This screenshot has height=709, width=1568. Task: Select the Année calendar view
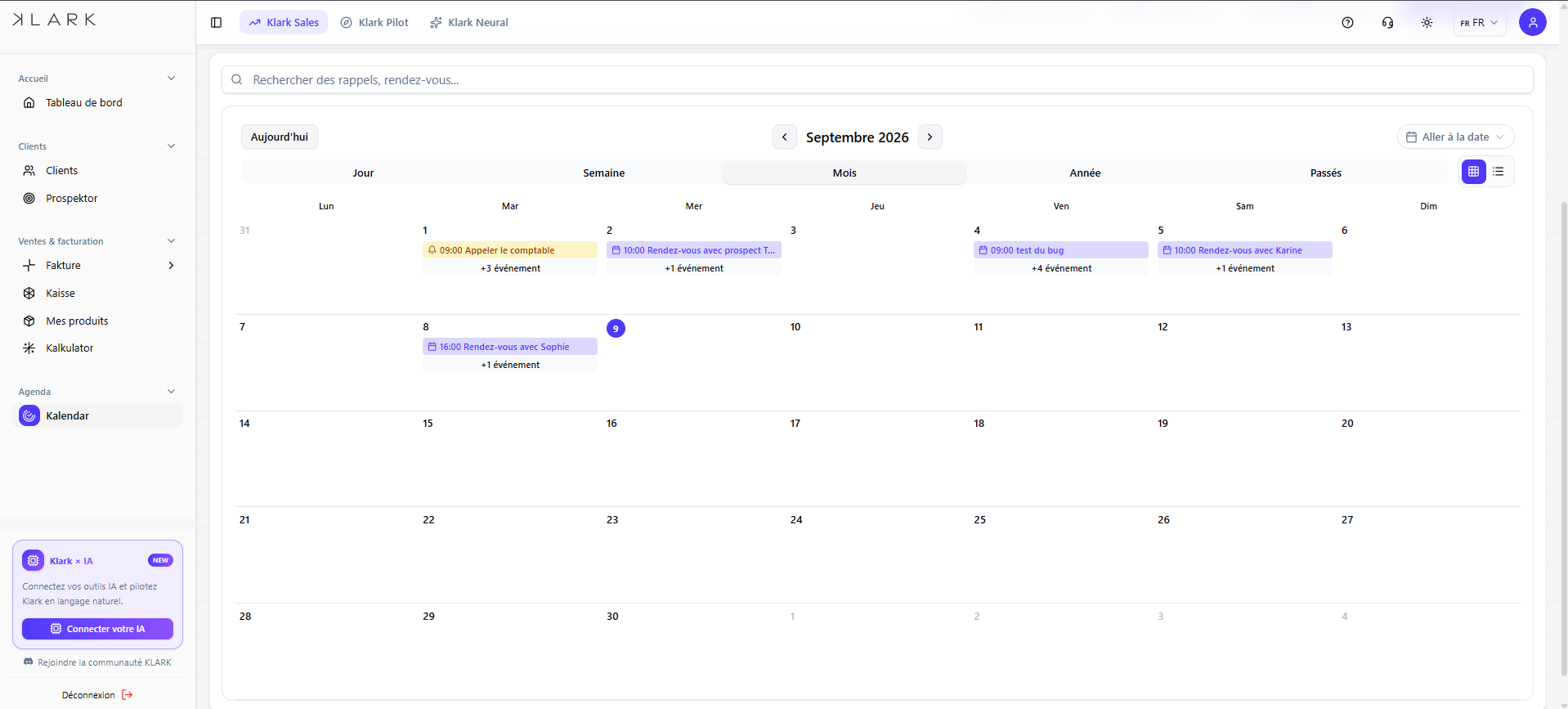(1085, 173)
